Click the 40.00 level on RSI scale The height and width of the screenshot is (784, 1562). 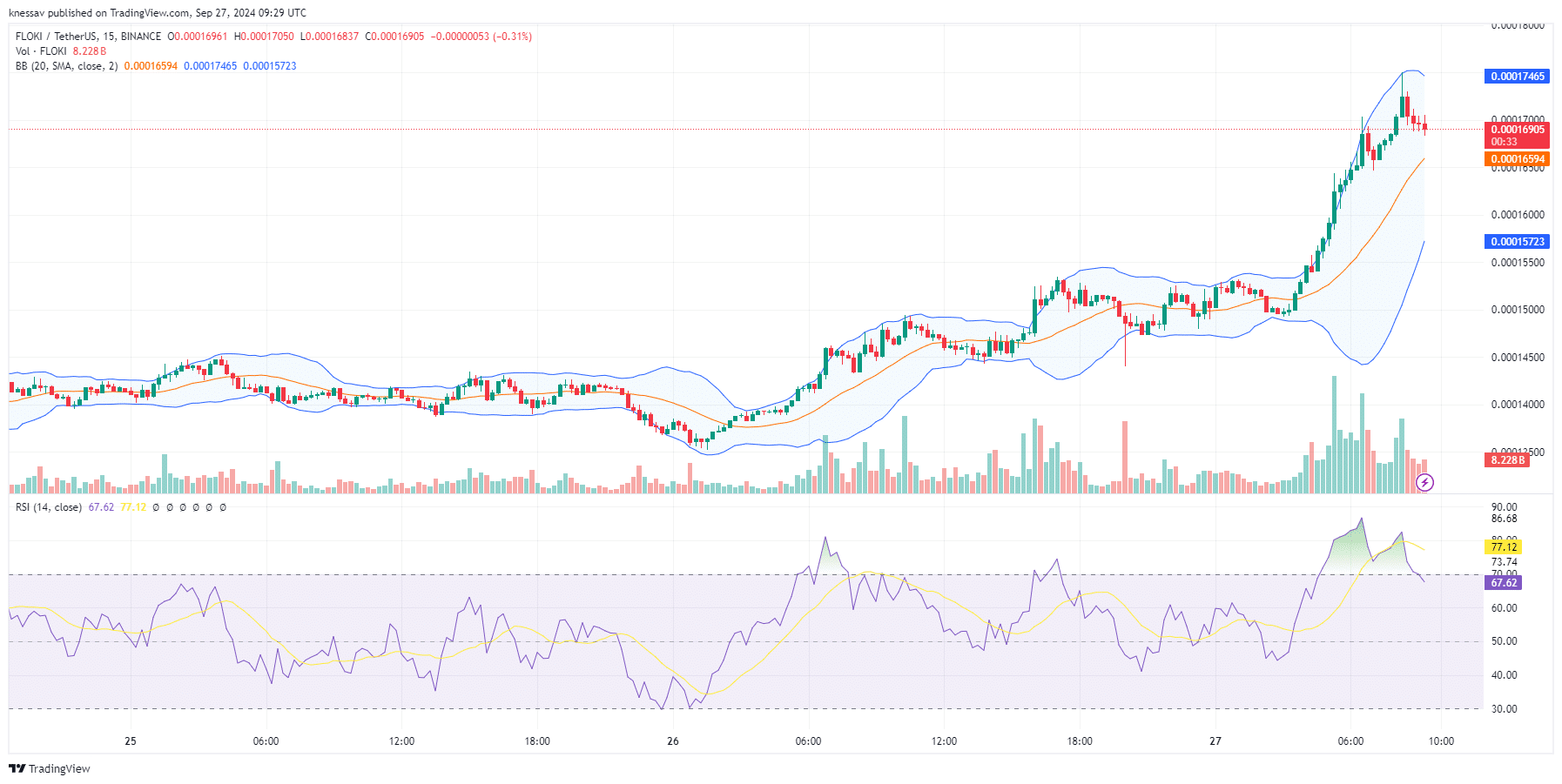(1504, 675)
